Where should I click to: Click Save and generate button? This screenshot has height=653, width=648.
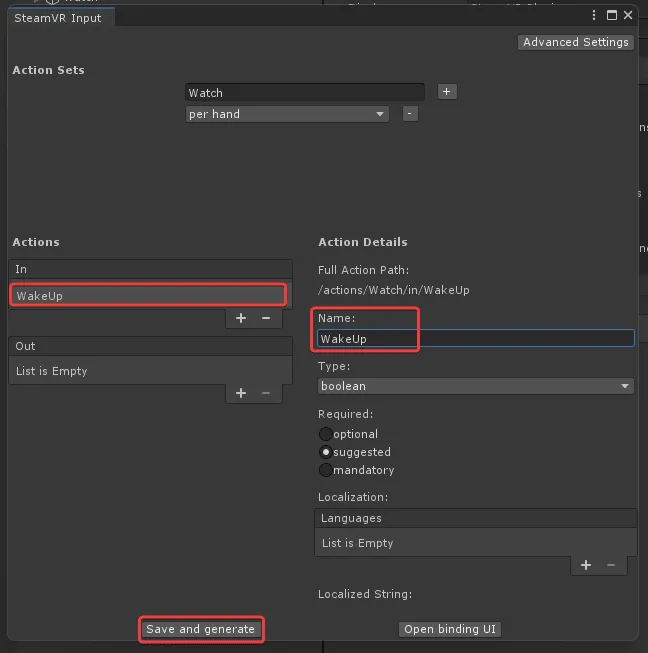tap(201, 629)
